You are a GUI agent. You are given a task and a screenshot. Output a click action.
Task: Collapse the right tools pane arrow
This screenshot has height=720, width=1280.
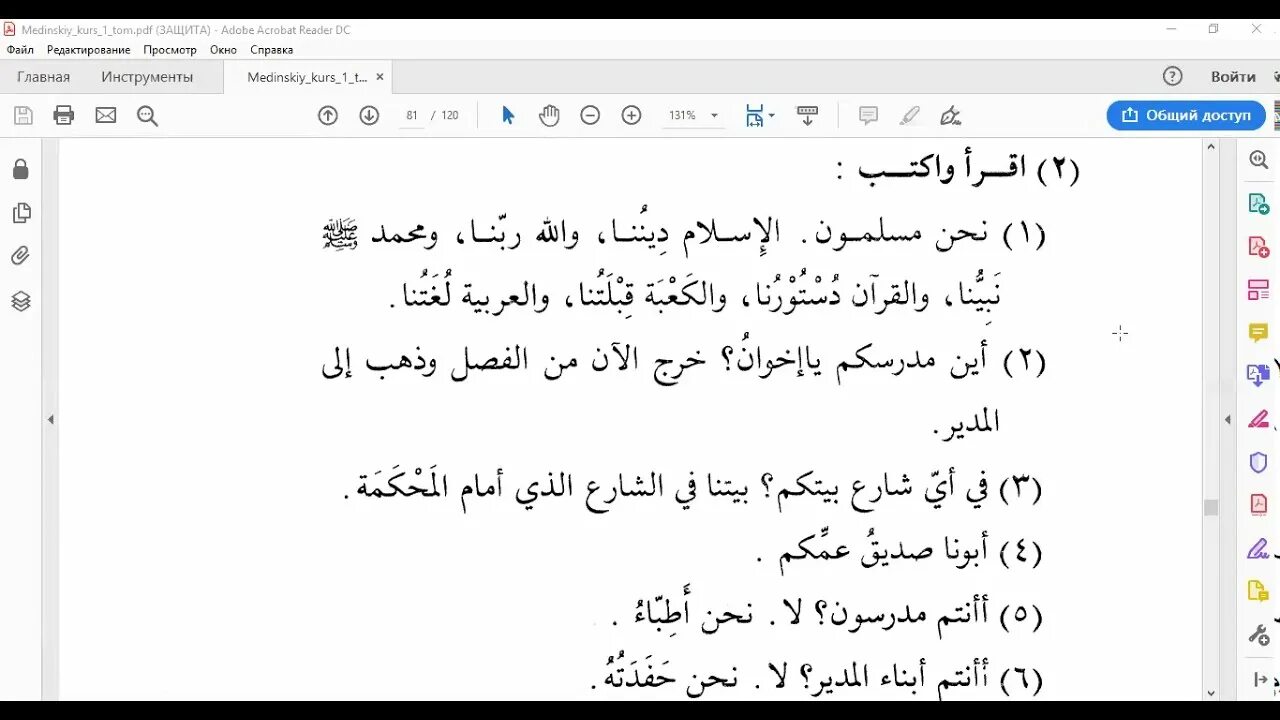point(1228,420)
